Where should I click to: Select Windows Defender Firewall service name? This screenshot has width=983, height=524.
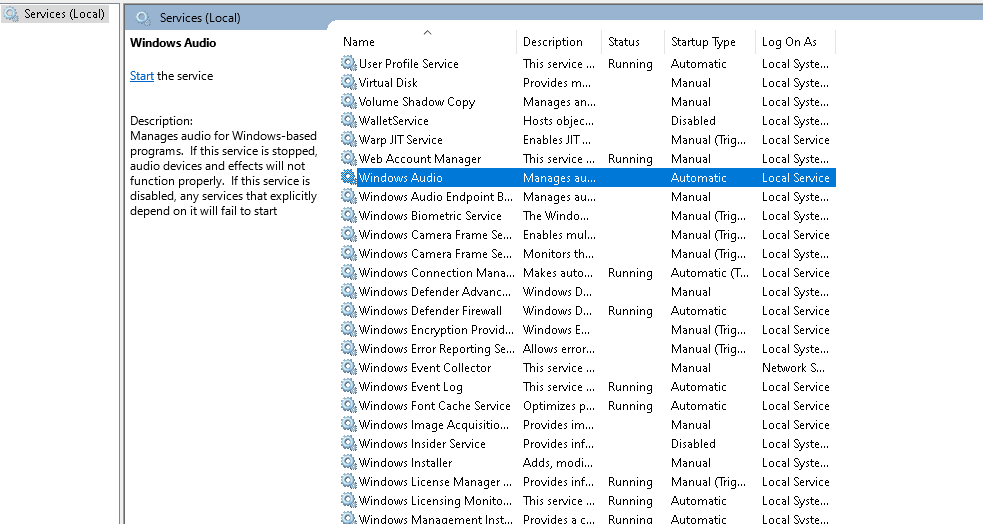pos(430,311)
